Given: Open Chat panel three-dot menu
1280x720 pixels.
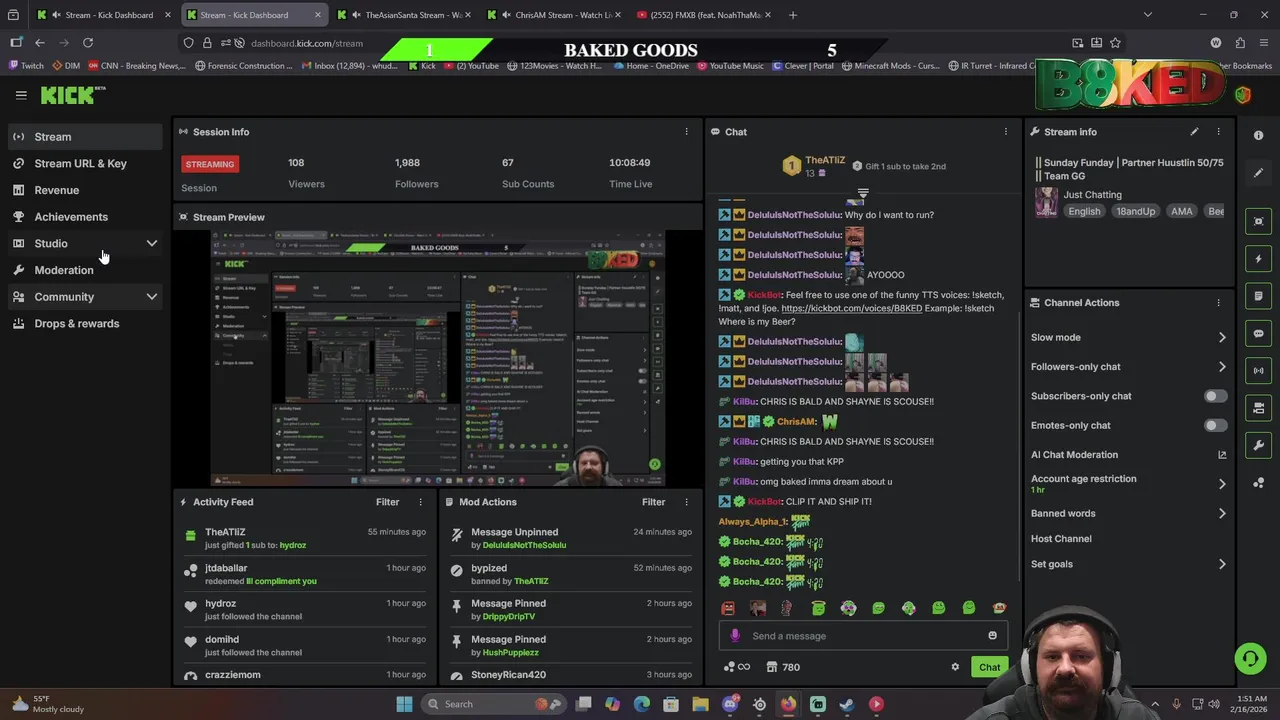Looking at the screenshot, I should click(x=1006, y=132).
